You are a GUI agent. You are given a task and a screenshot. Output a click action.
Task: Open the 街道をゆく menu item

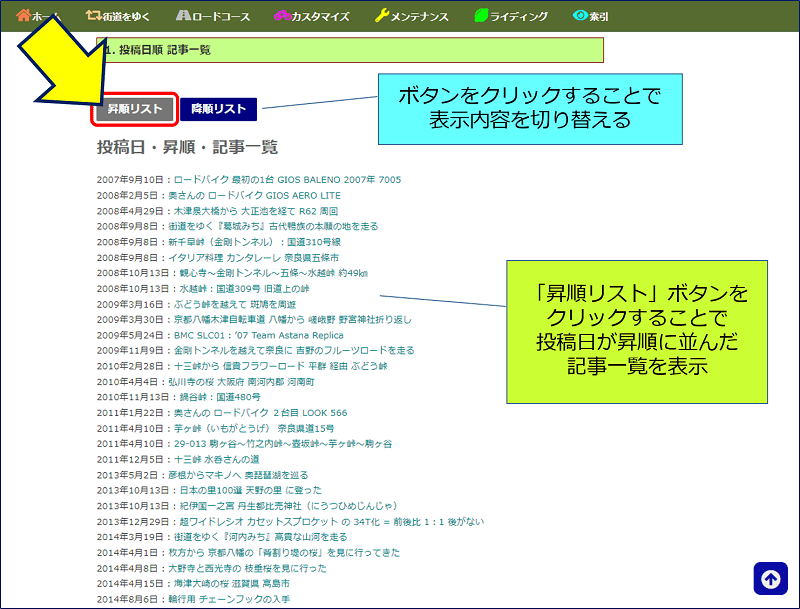coord(118,16)
